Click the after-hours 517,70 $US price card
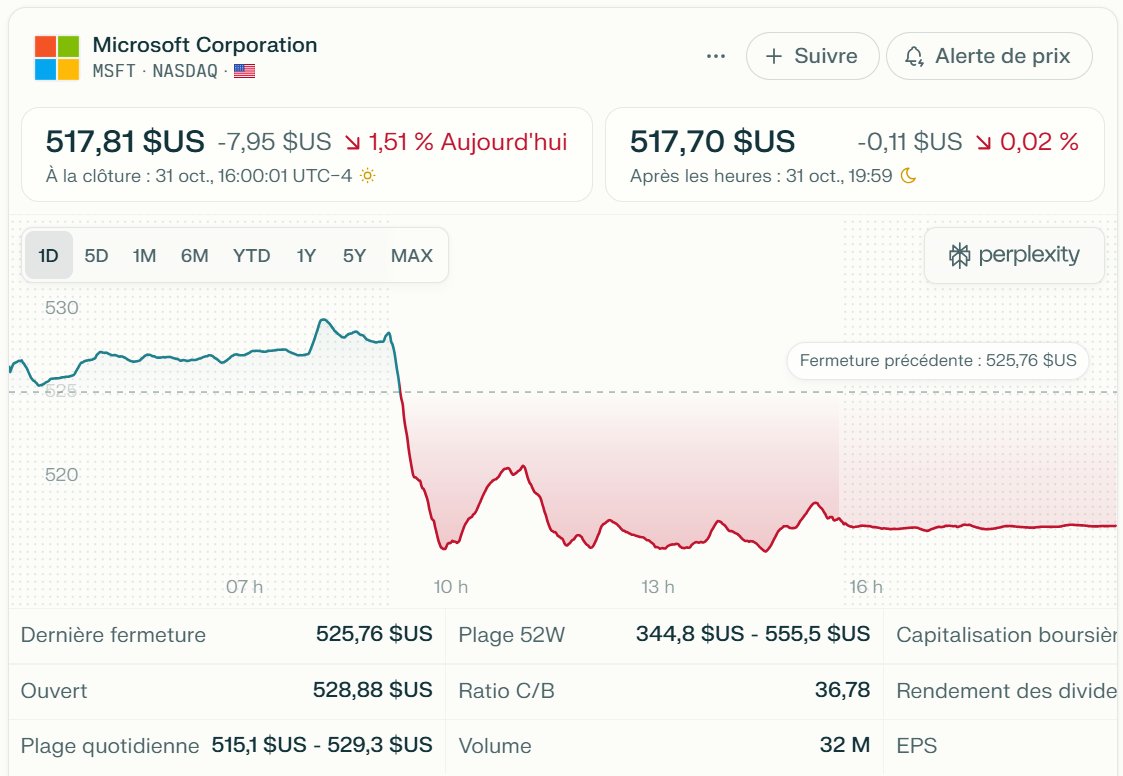This screenshot has height=776, width=1123. (854, 155)
